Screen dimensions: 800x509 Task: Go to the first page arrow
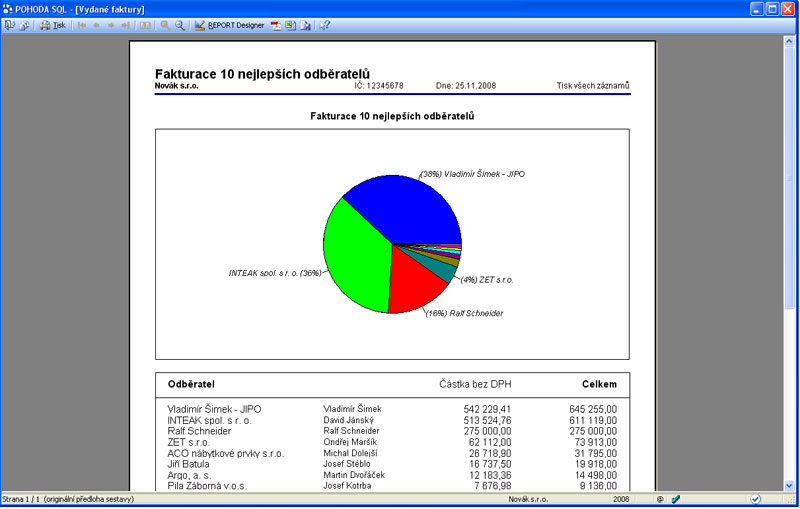pos(82,25)
